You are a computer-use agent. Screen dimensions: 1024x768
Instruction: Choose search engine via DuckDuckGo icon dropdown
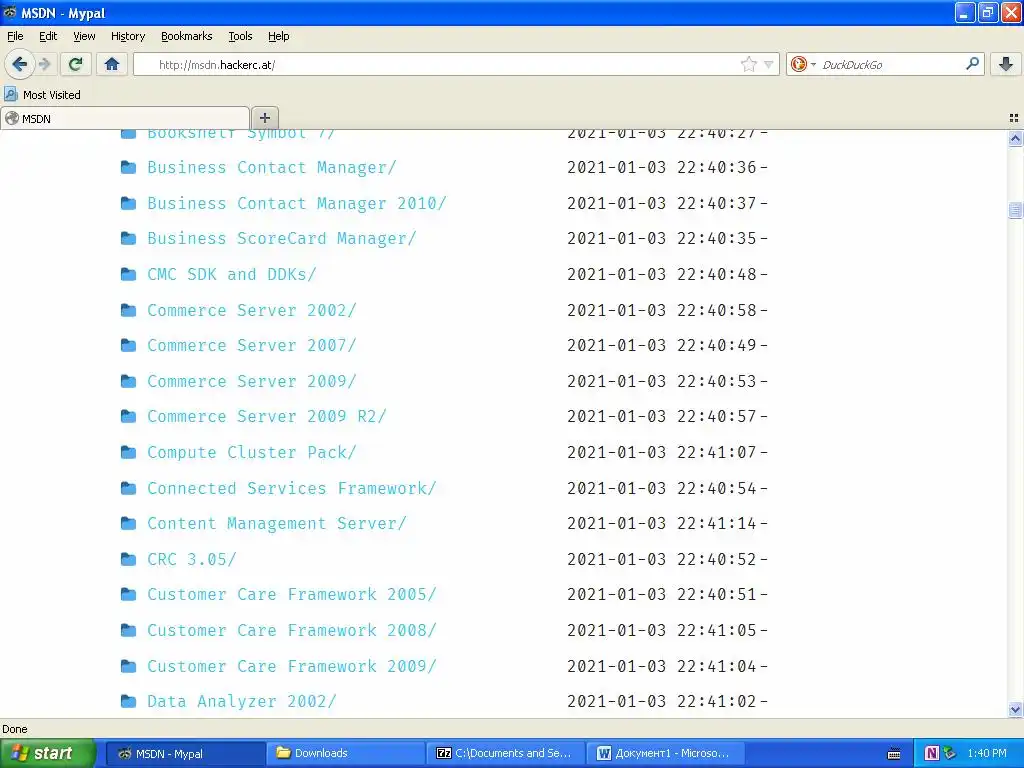[x=803, y=64]
